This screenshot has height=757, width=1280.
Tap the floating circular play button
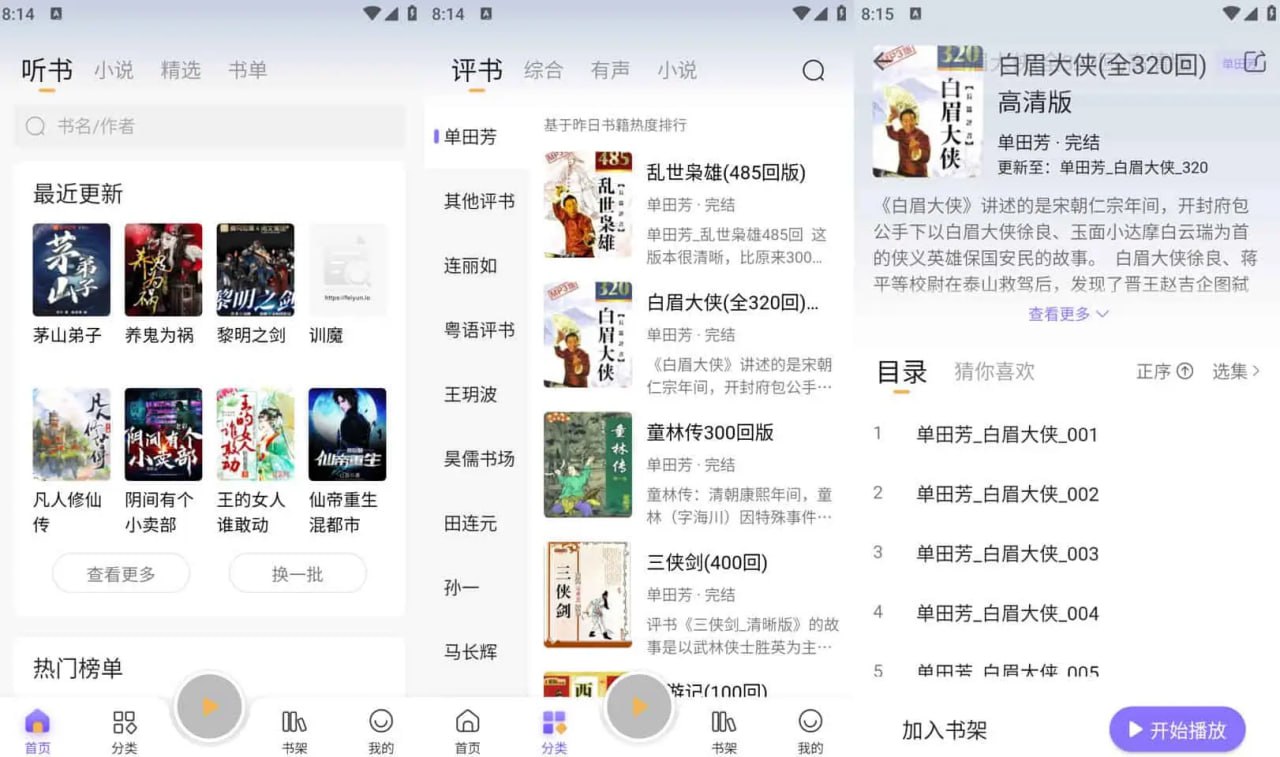pyautogui.click(x=209, y=707)
